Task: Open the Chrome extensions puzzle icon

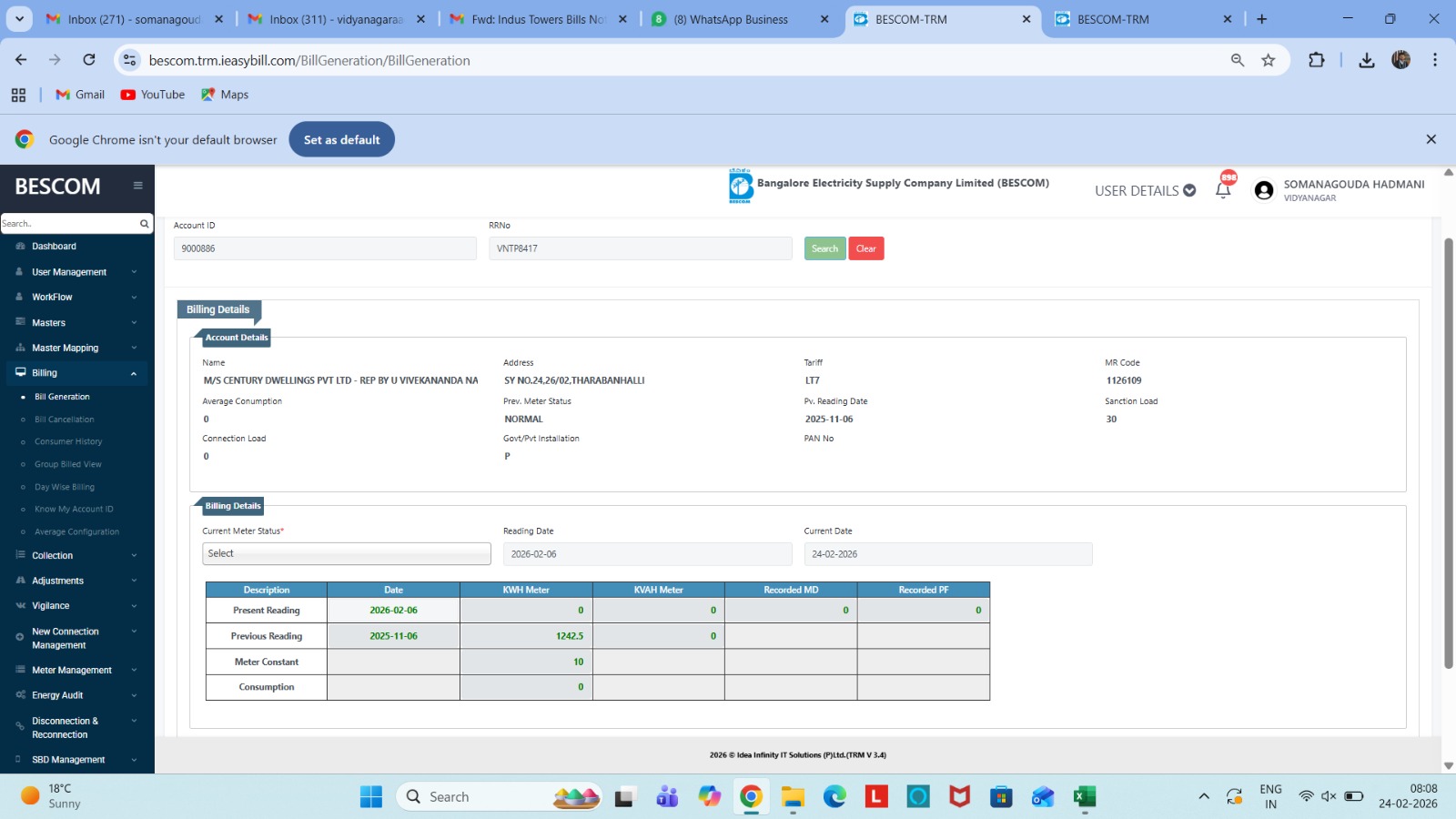Action: 1316,60
